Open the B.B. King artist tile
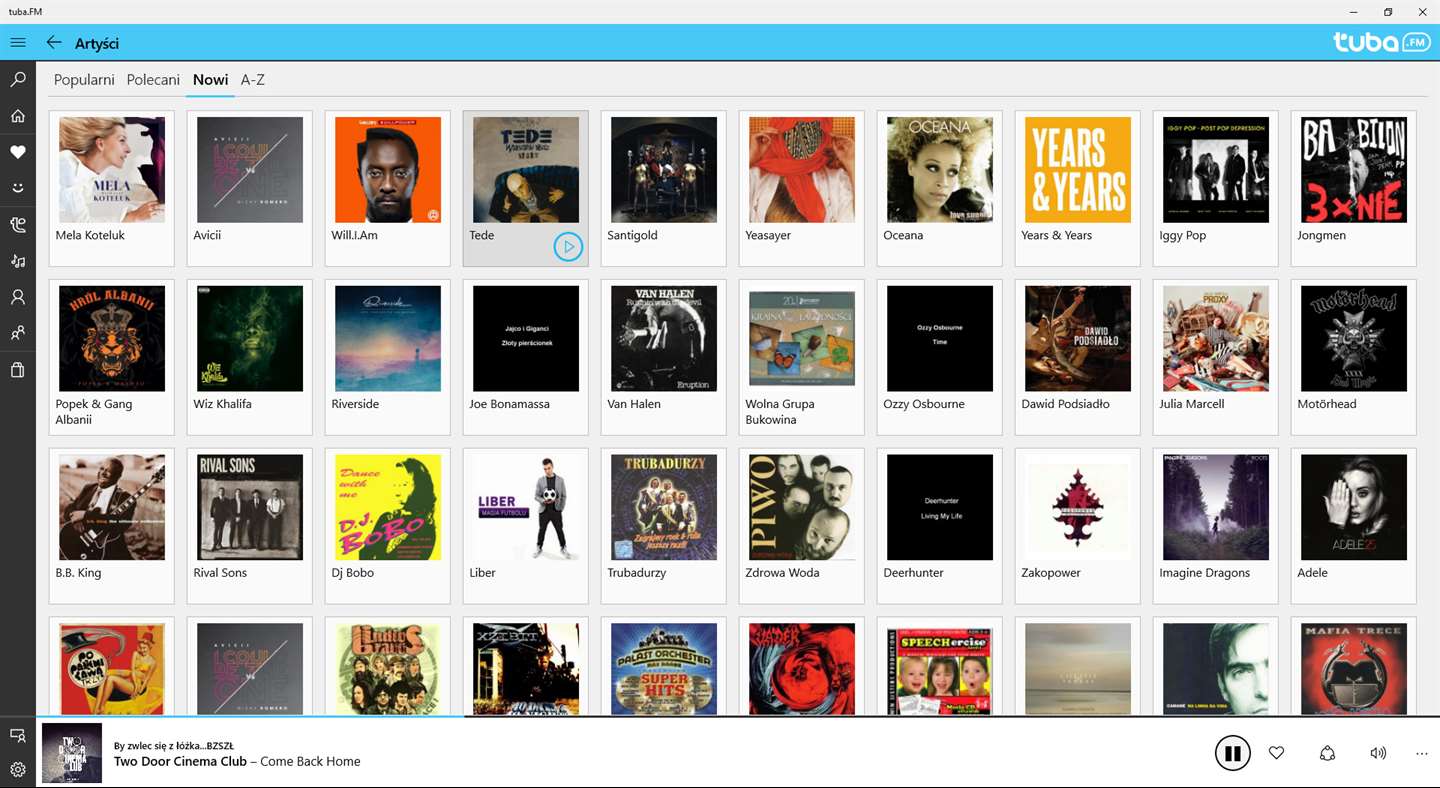The image size is (1440, 788). (112, 526)
